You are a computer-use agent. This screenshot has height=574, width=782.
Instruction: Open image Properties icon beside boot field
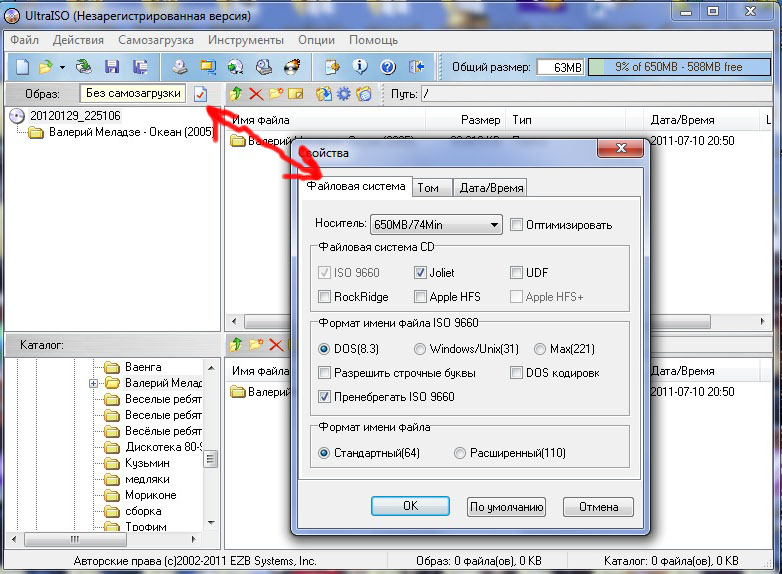(x=201, y=93)
